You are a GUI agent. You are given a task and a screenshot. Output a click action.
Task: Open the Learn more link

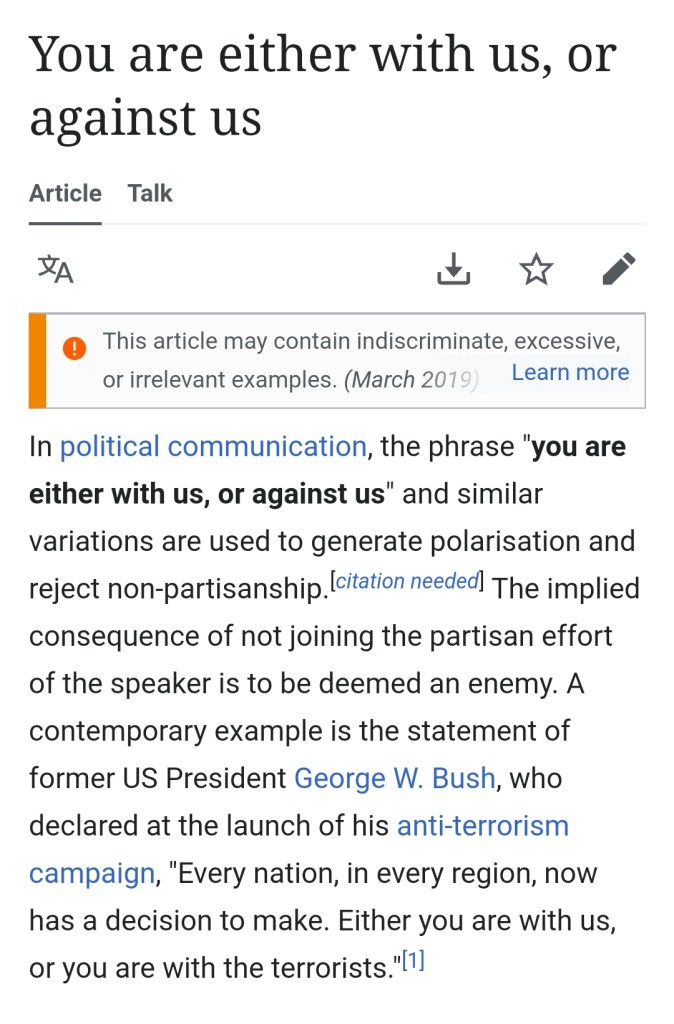570,372
